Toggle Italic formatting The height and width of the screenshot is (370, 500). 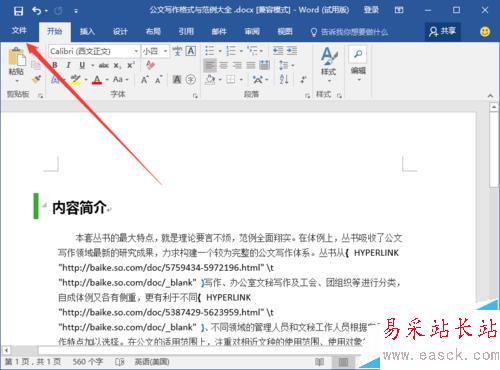tap(68, 65)
